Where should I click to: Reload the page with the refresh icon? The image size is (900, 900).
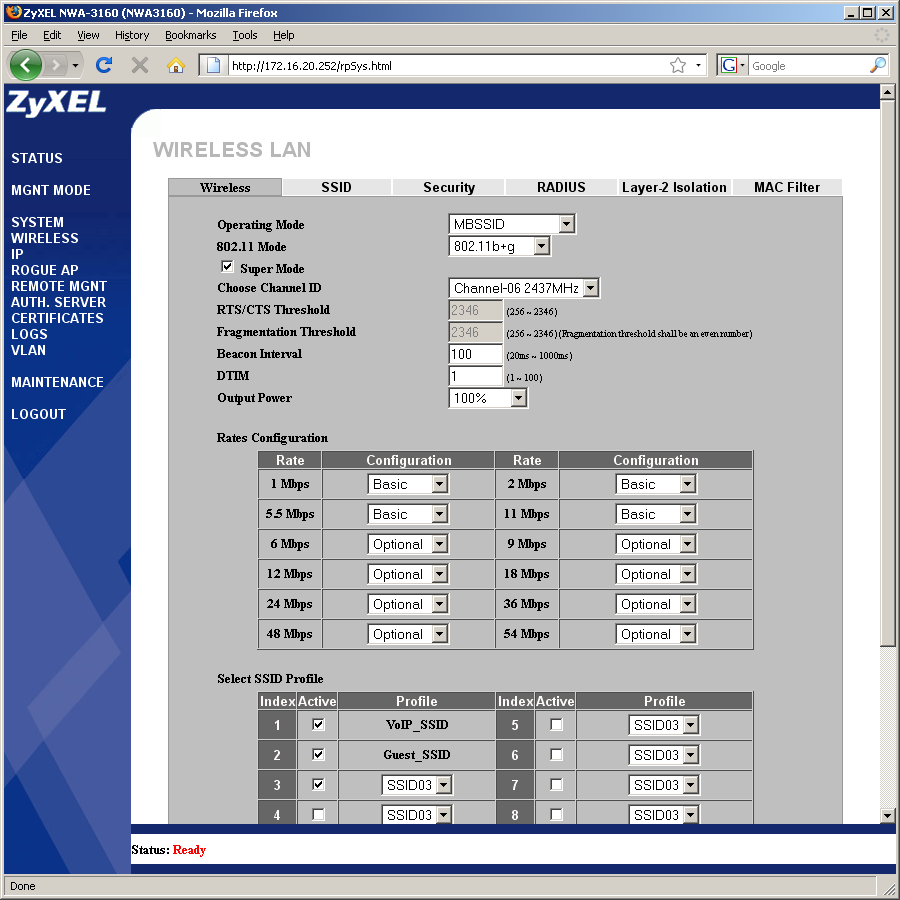point(103,65)
